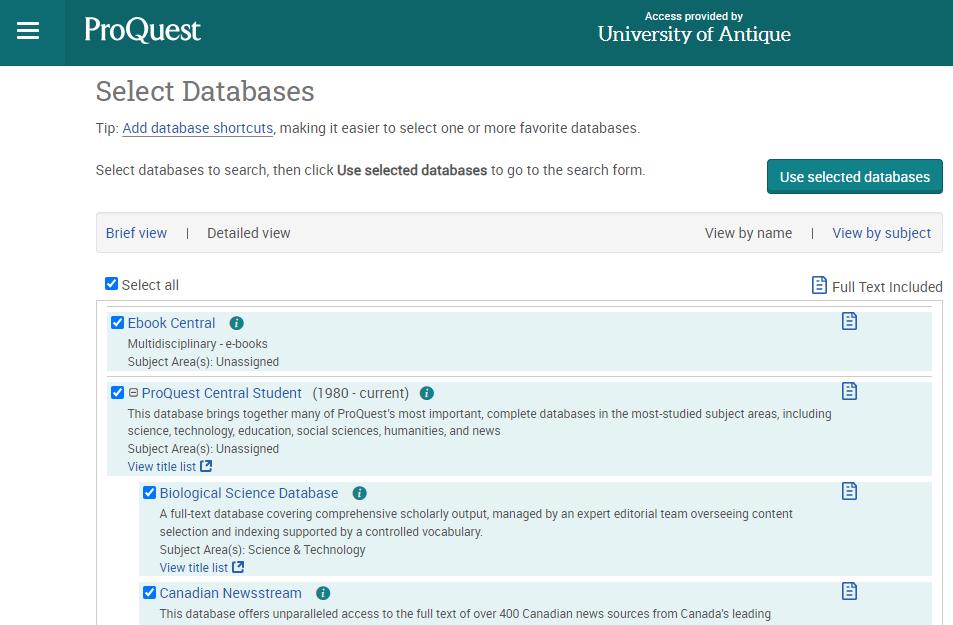Click full text icon for Canadian Newsstream
Screen dimensions: 953x625
[849, 591]
